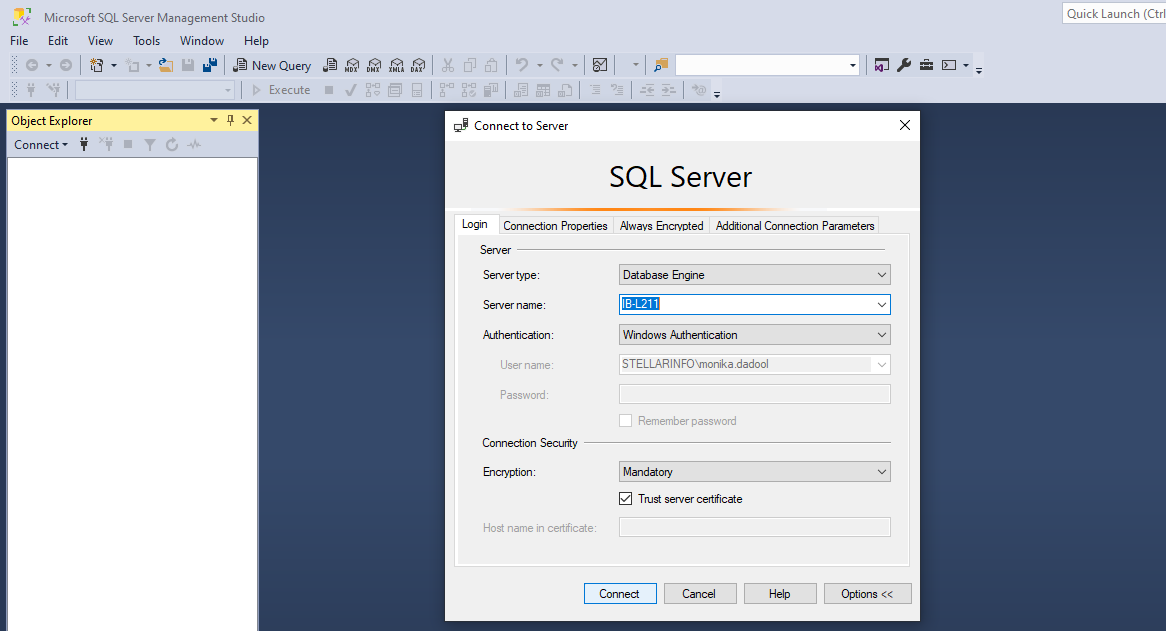Open the find search combo box dropdown
Image resolution: width=1166 pixels, height=631 pixels.
pos(852,65)
